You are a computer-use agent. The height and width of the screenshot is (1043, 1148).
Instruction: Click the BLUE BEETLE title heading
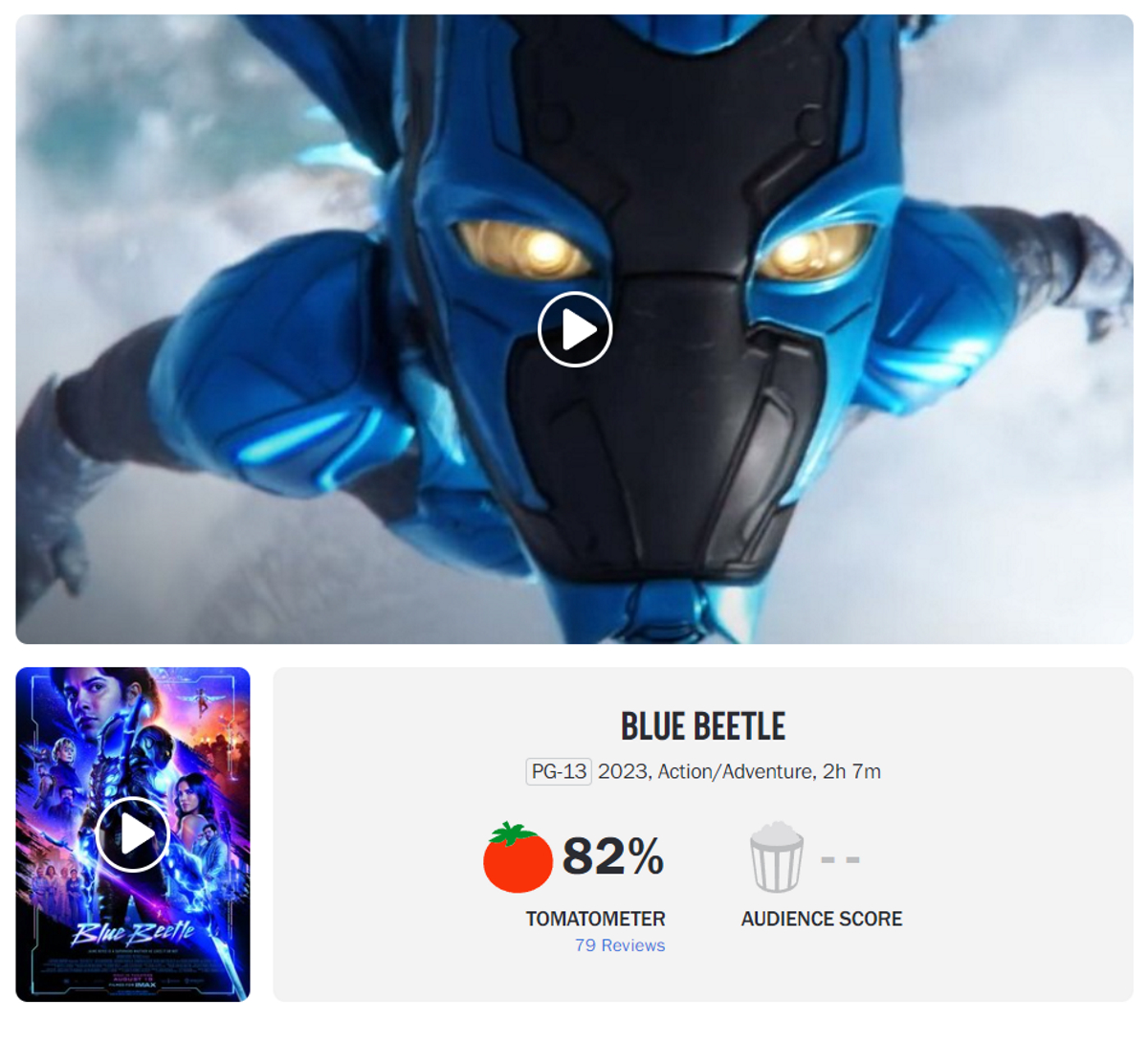703,726
